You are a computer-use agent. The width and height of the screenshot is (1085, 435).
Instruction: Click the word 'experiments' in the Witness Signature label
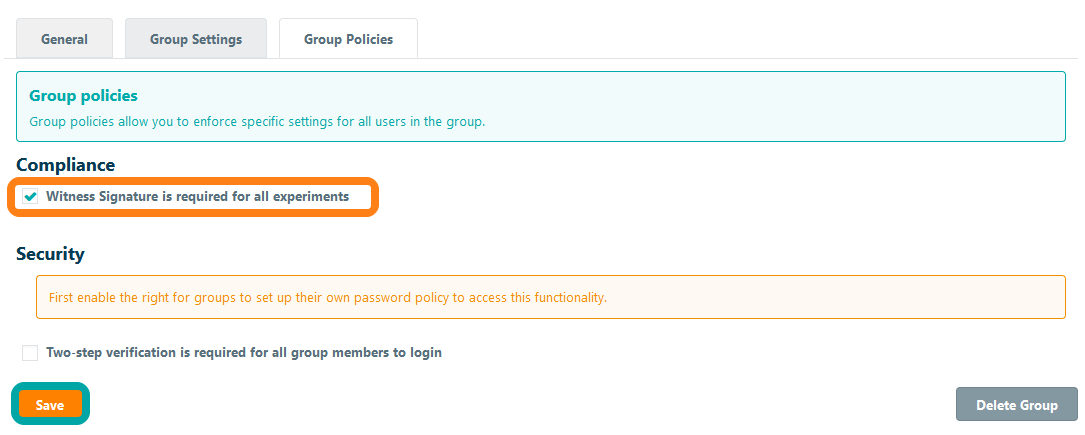[x=313, y=197]
